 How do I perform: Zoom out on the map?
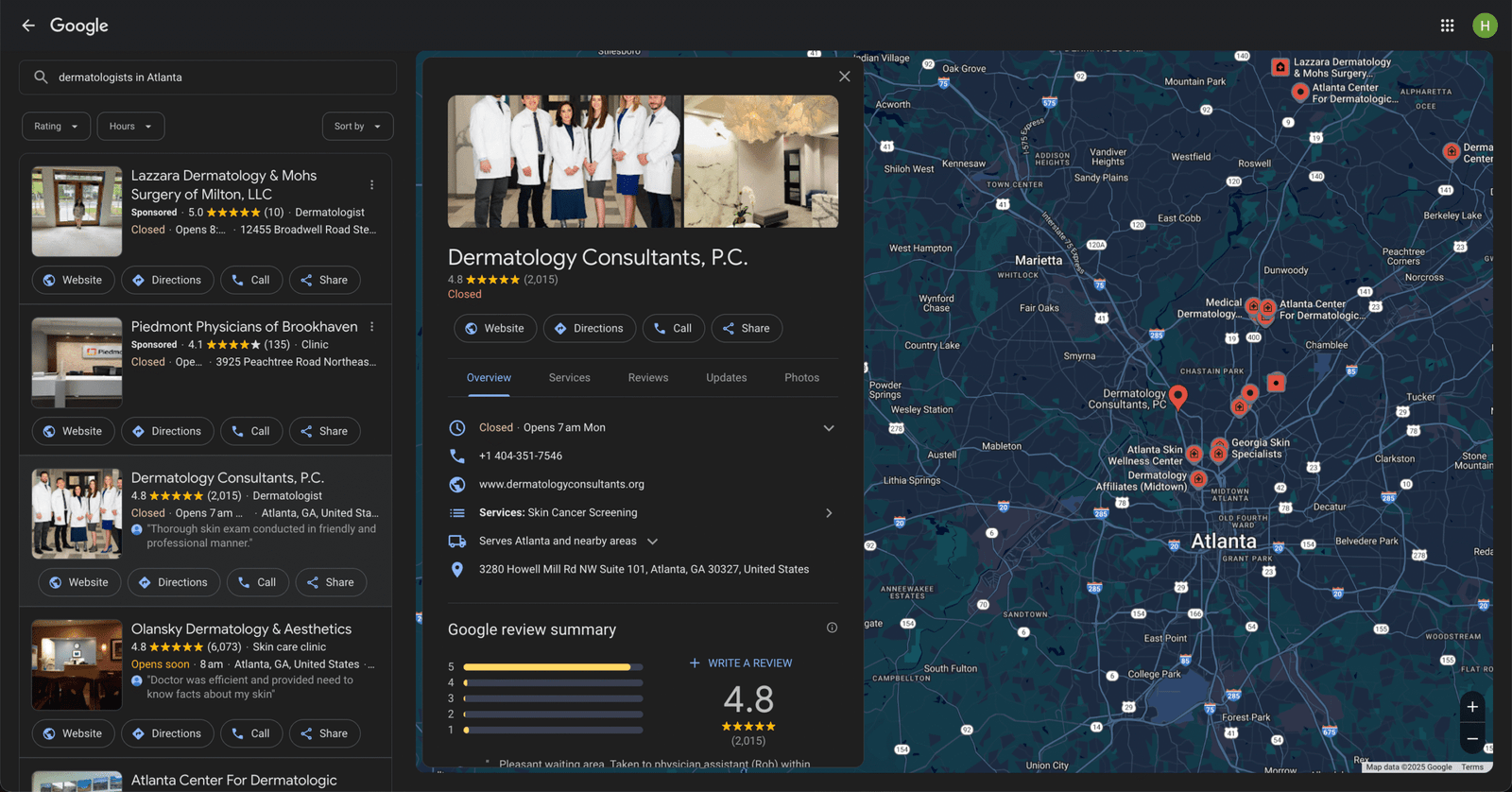pyautogui.click(x=1472, y=739)
